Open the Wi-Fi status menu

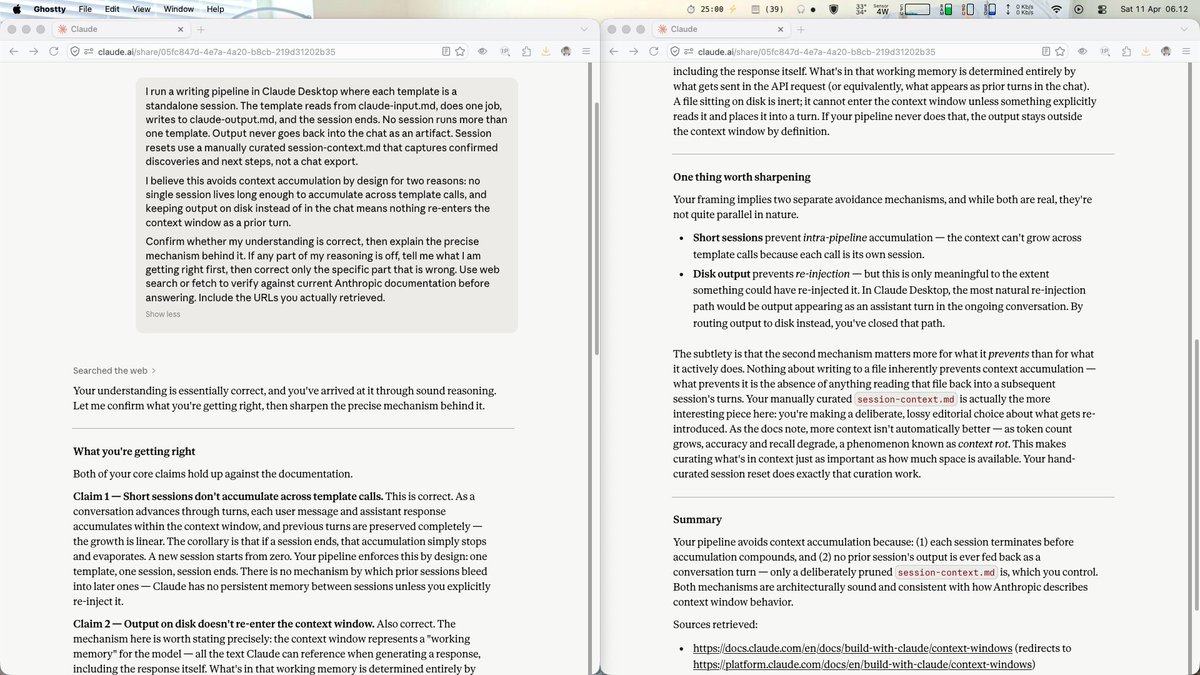click(1056, 9)
